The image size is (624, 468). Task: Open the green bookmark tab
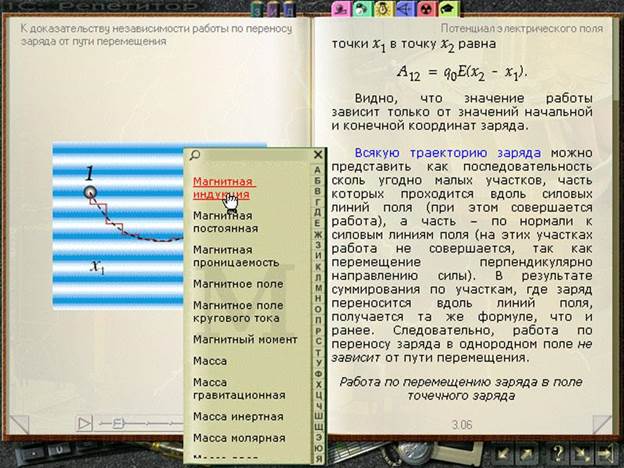pos(362,9)
